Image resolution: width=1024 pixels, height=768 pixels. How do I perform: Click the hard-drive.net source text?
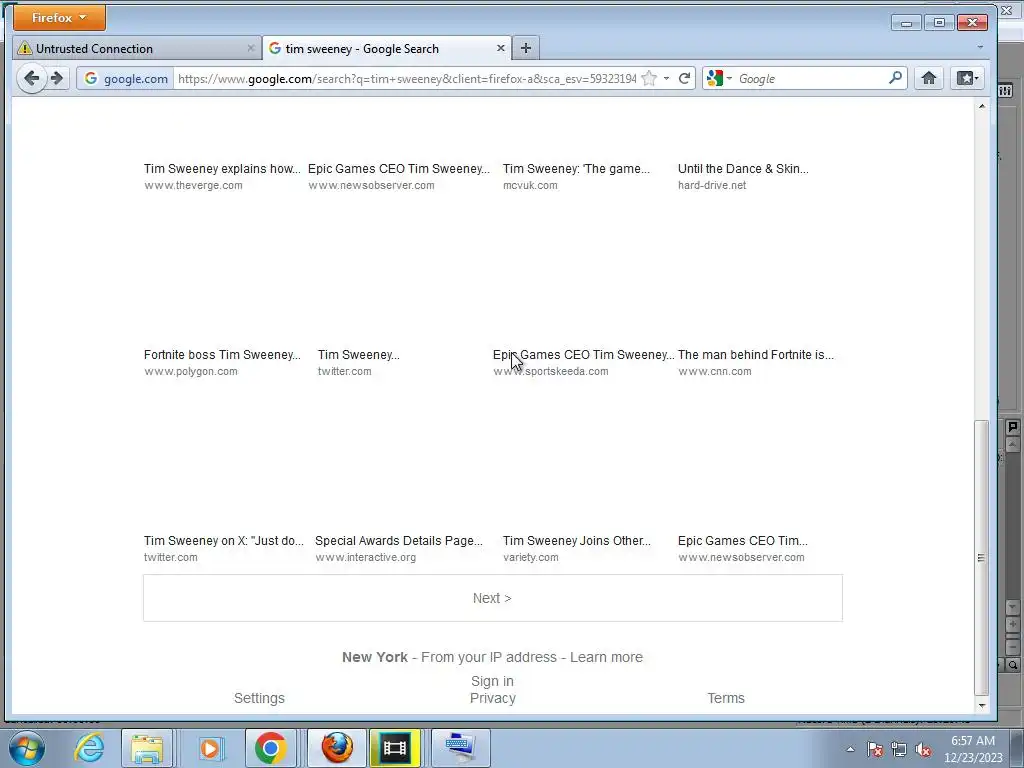(x=712, y=185)
